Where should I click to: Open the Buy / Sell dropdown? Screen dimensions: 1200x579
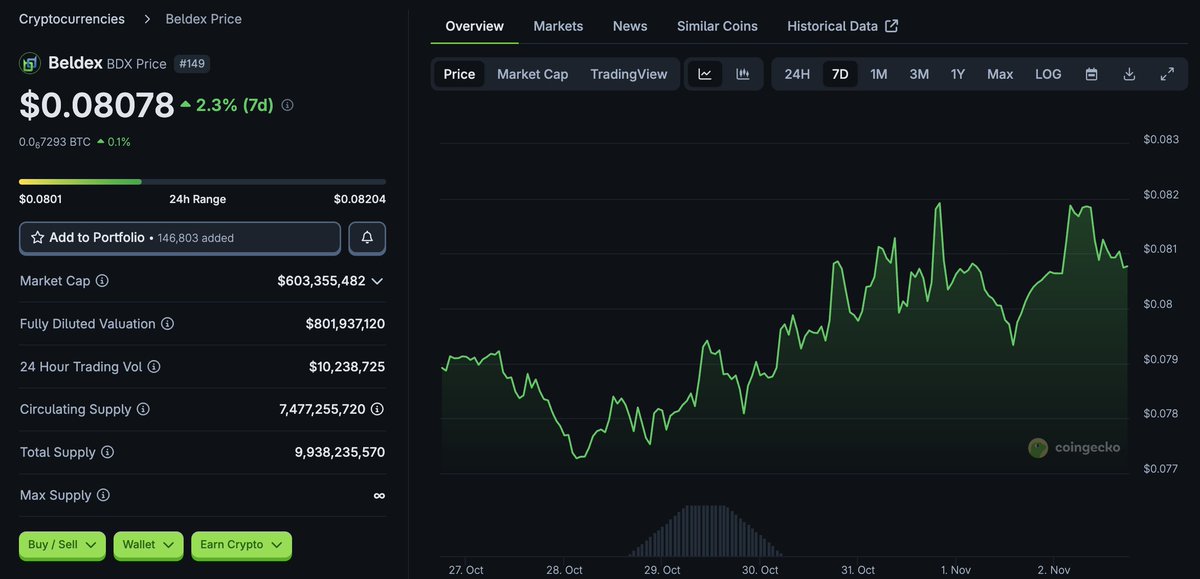tap(61, 545)
